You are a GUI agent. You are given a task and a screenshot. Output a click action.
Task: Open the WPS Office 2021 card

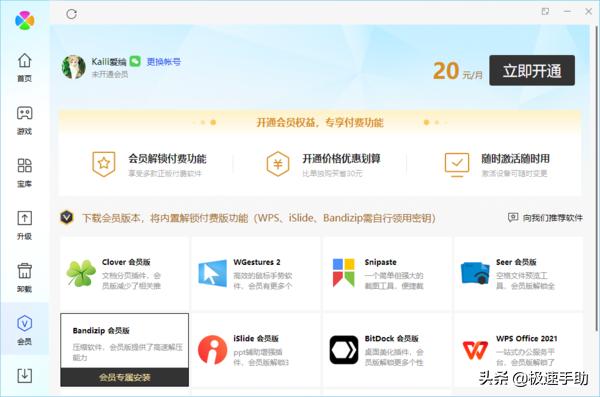[x=518, y=350]
